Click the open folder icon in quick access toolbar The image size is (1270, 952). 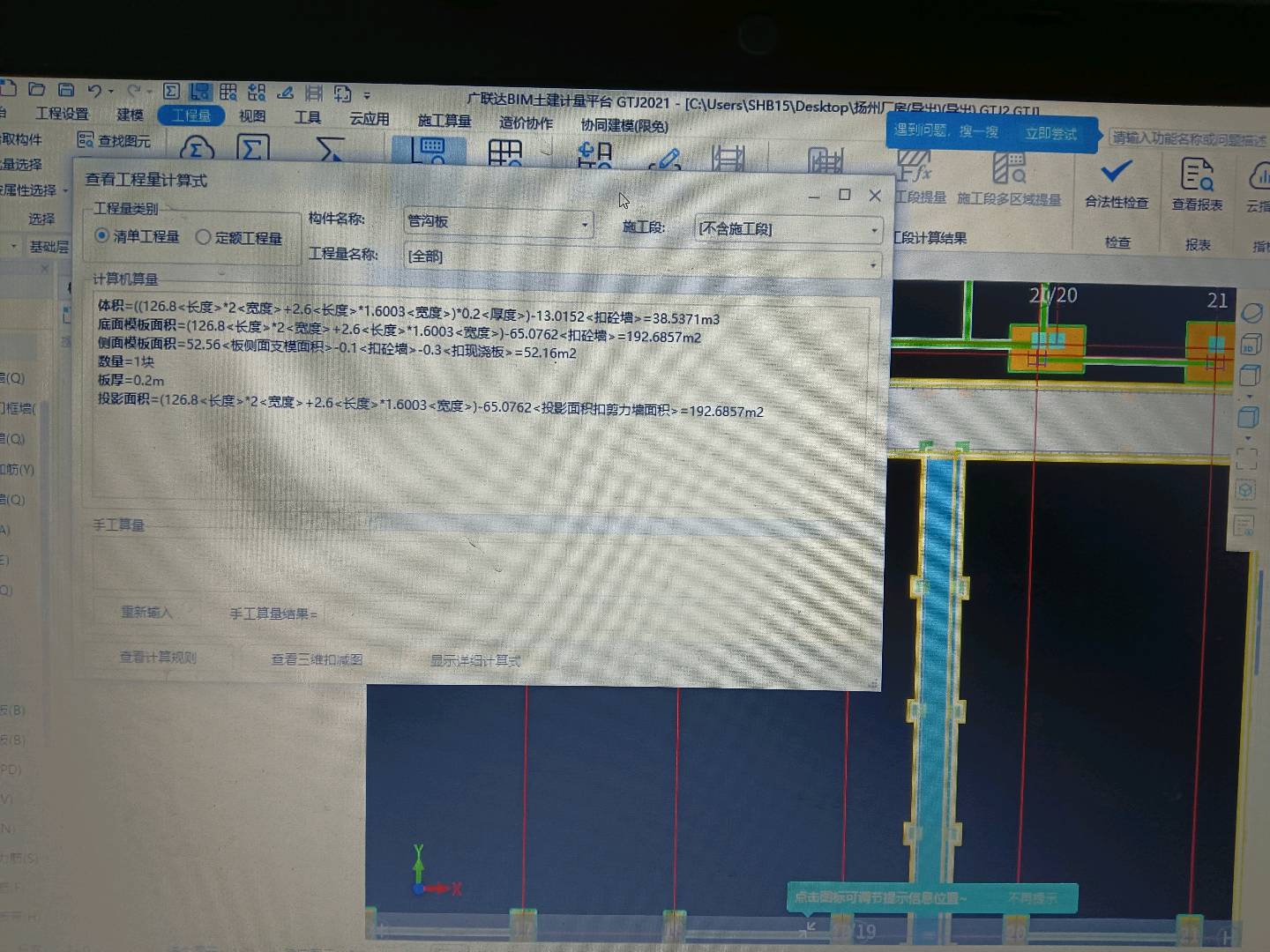[x=37, y=89]
